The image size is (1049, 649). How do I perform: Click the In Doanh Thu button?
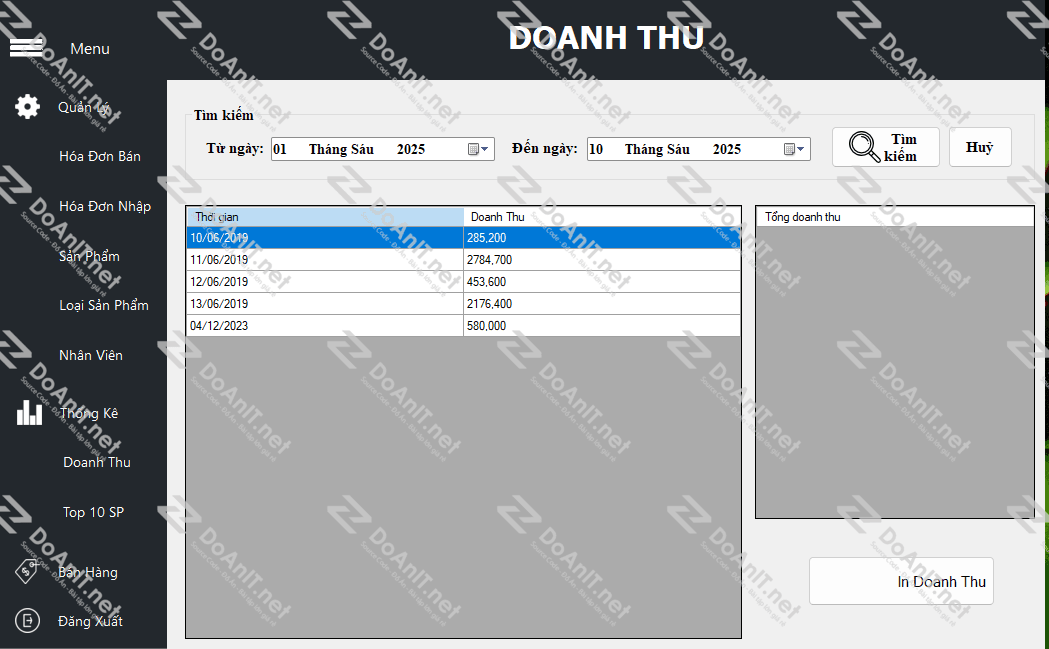click(901, 581)
